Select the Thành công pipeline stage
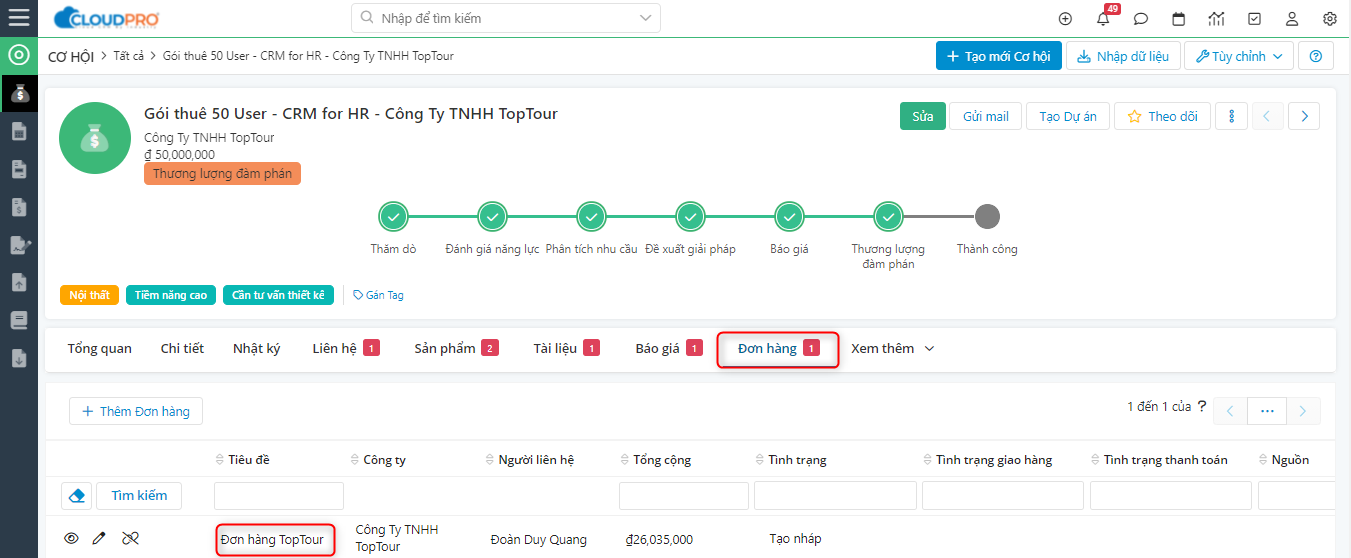The height and width of the screenshot is (558, 1351). [987, 216]
